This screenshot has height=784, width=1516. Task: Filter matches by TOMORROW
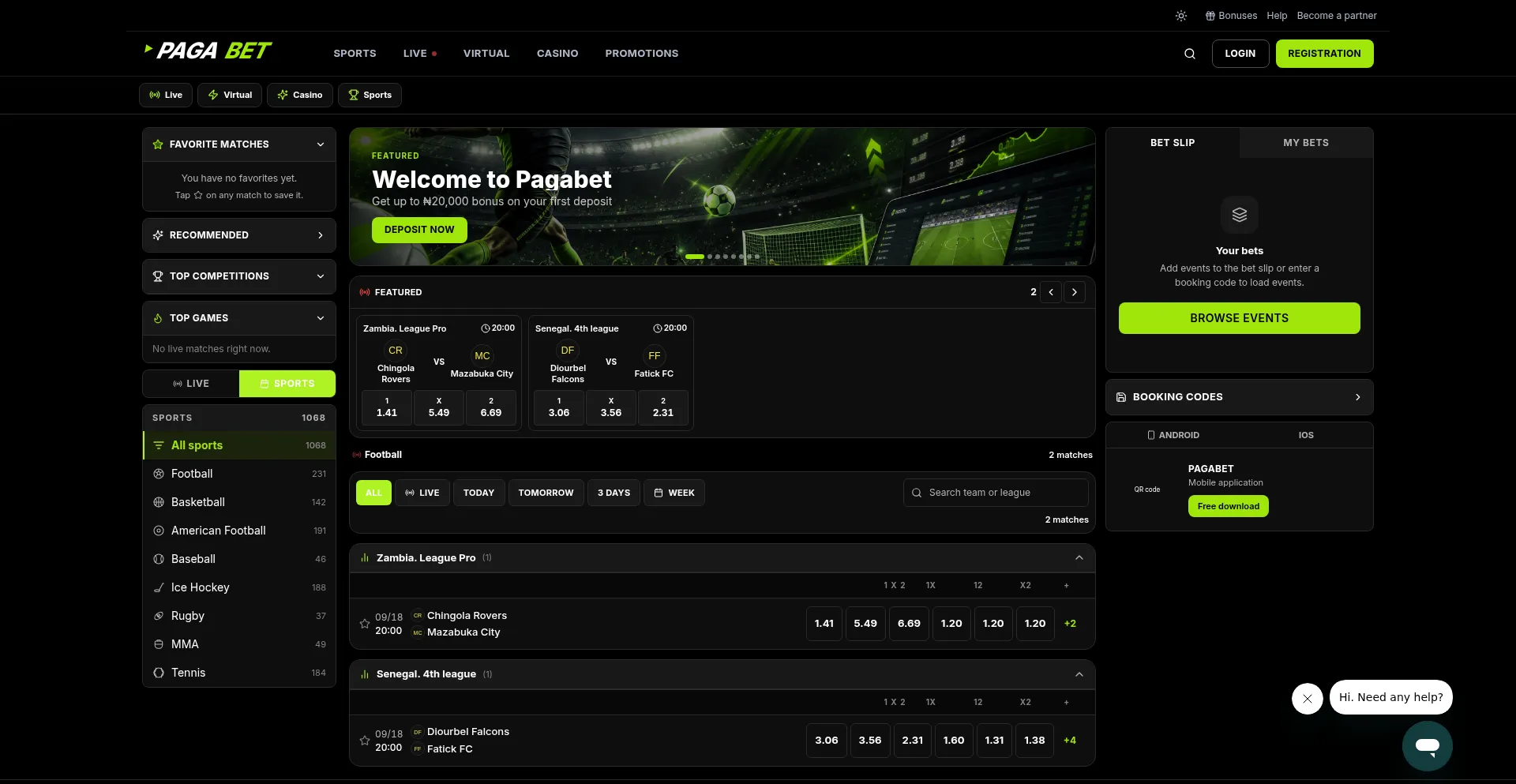click(x=546, y=493)
